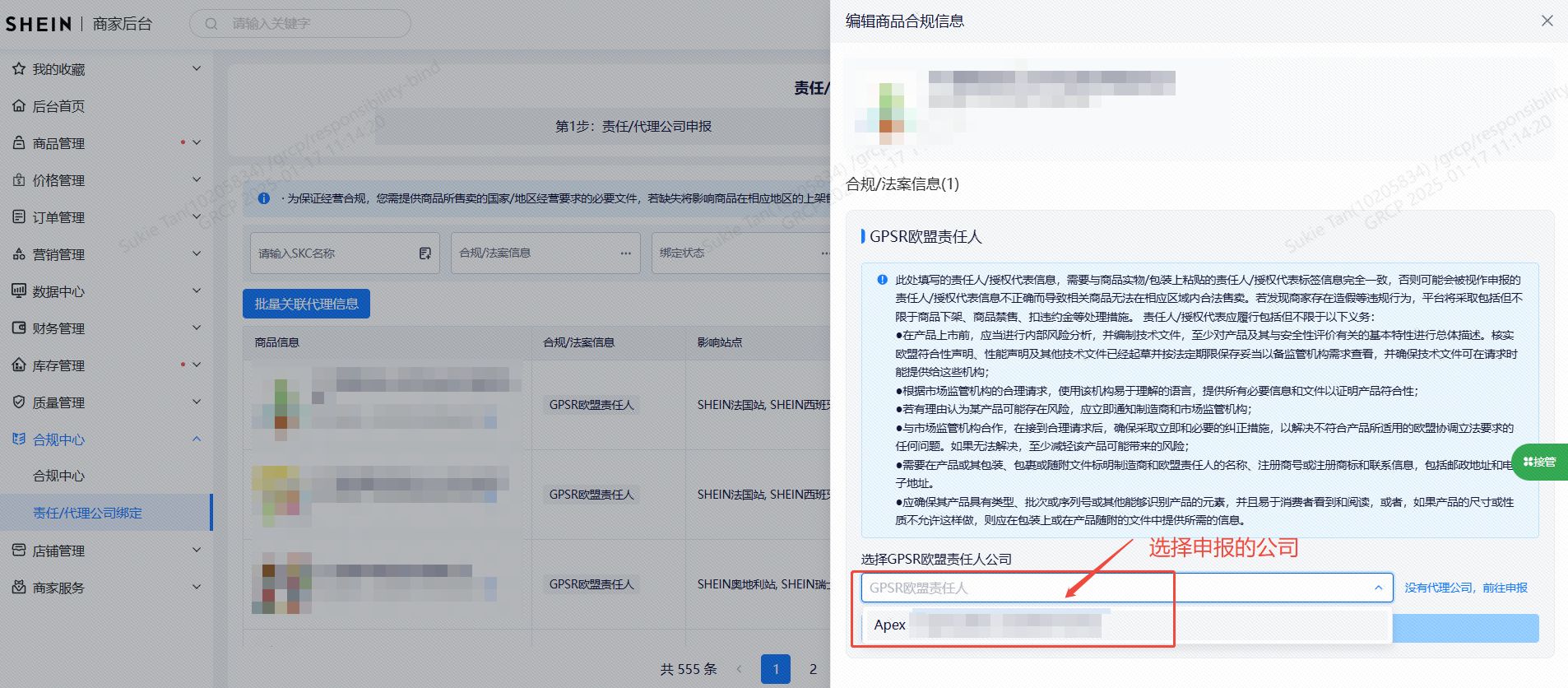The image size is (1568, 688).
Task: Open the 合规/法案信息 filter dropdown
Action: pos(545,253)
